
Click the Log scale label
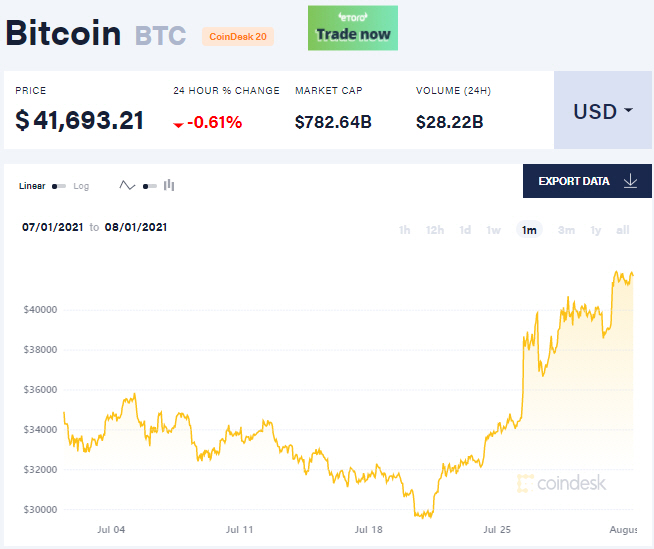(x=81, y=186)
